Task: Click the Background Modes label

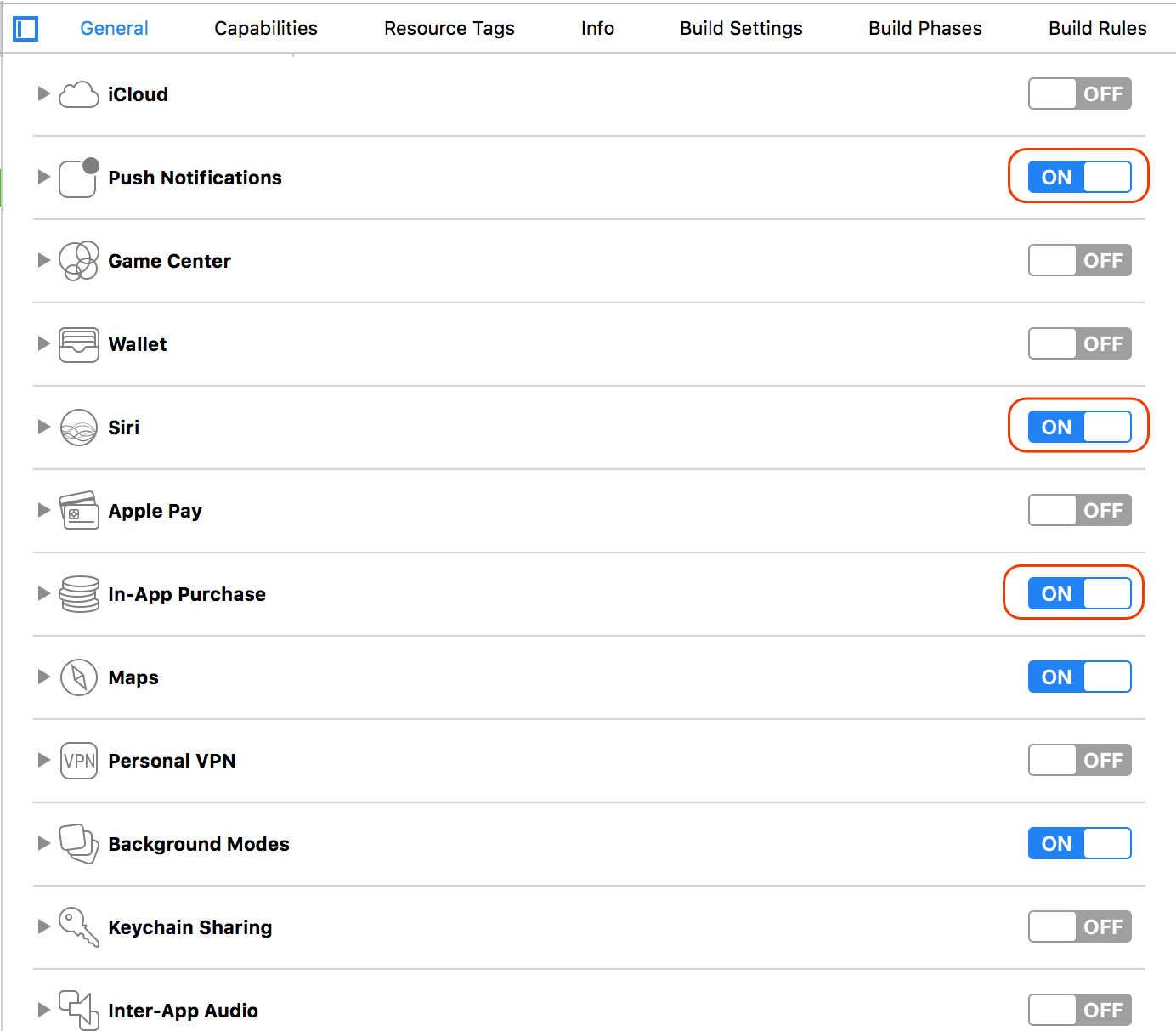Action: (x=199, y=844)
